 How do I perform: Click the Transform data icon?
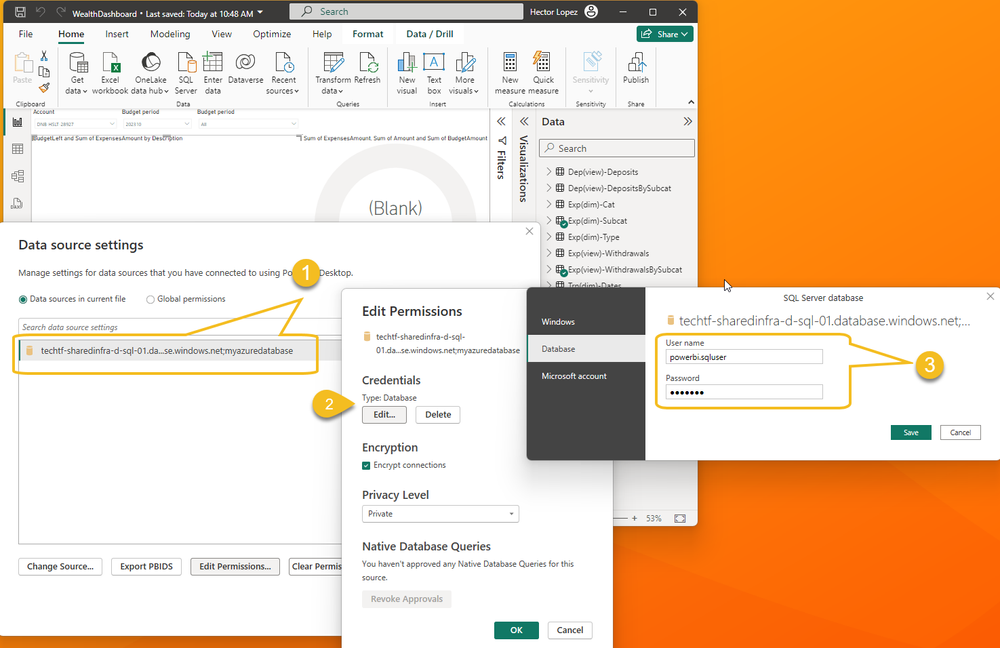pos(333,63)
